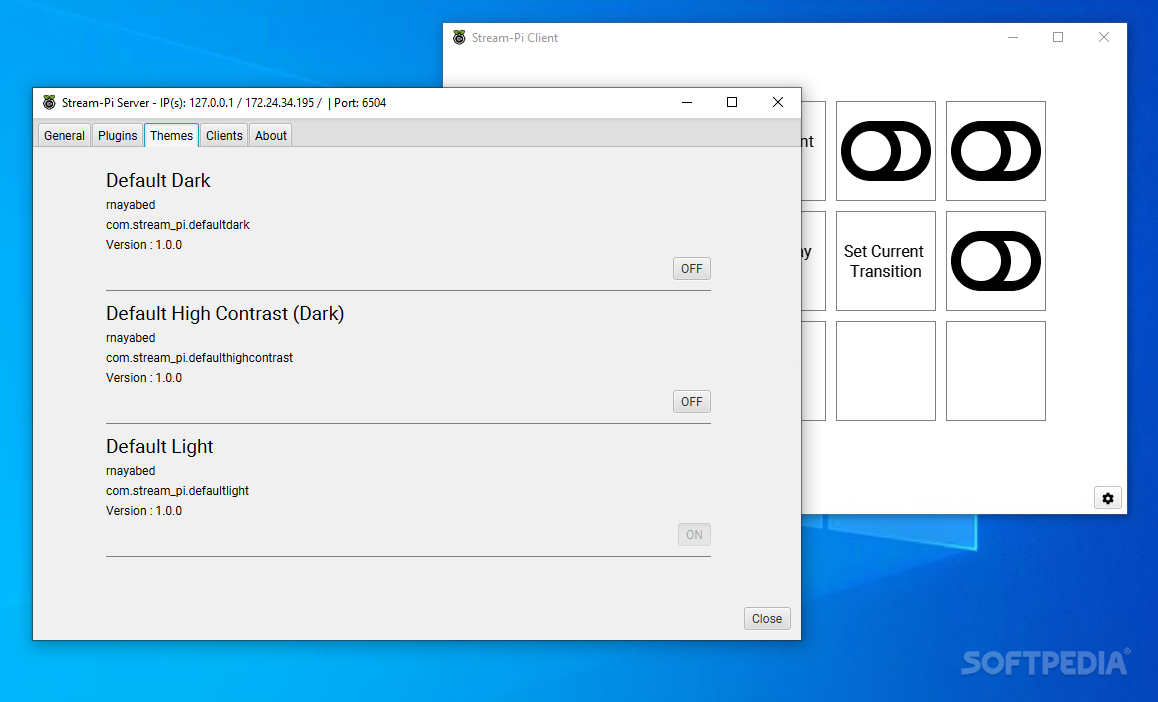Toggle the Default Dark theme OFF button
This screenshot has width=1158, height=702.
point(692,269)
